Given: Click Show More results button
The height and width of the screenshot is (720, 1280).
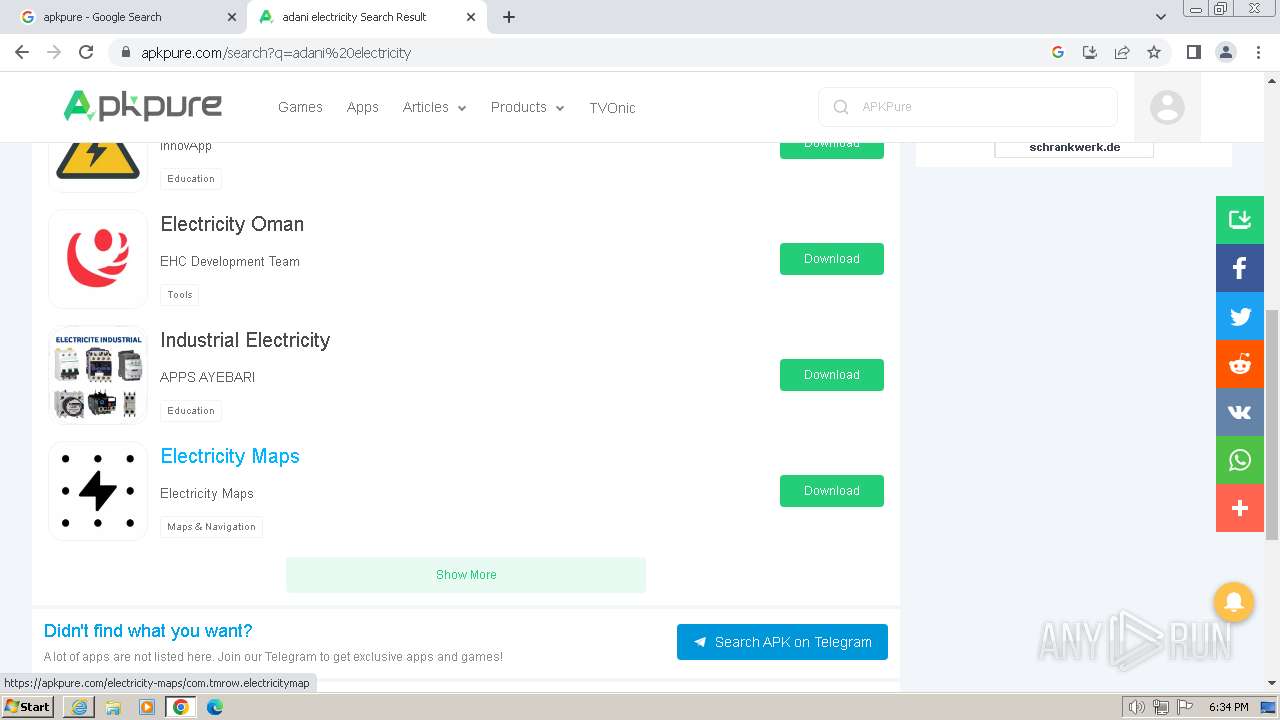Looking at the screenshot, I should tap(466, 575).
